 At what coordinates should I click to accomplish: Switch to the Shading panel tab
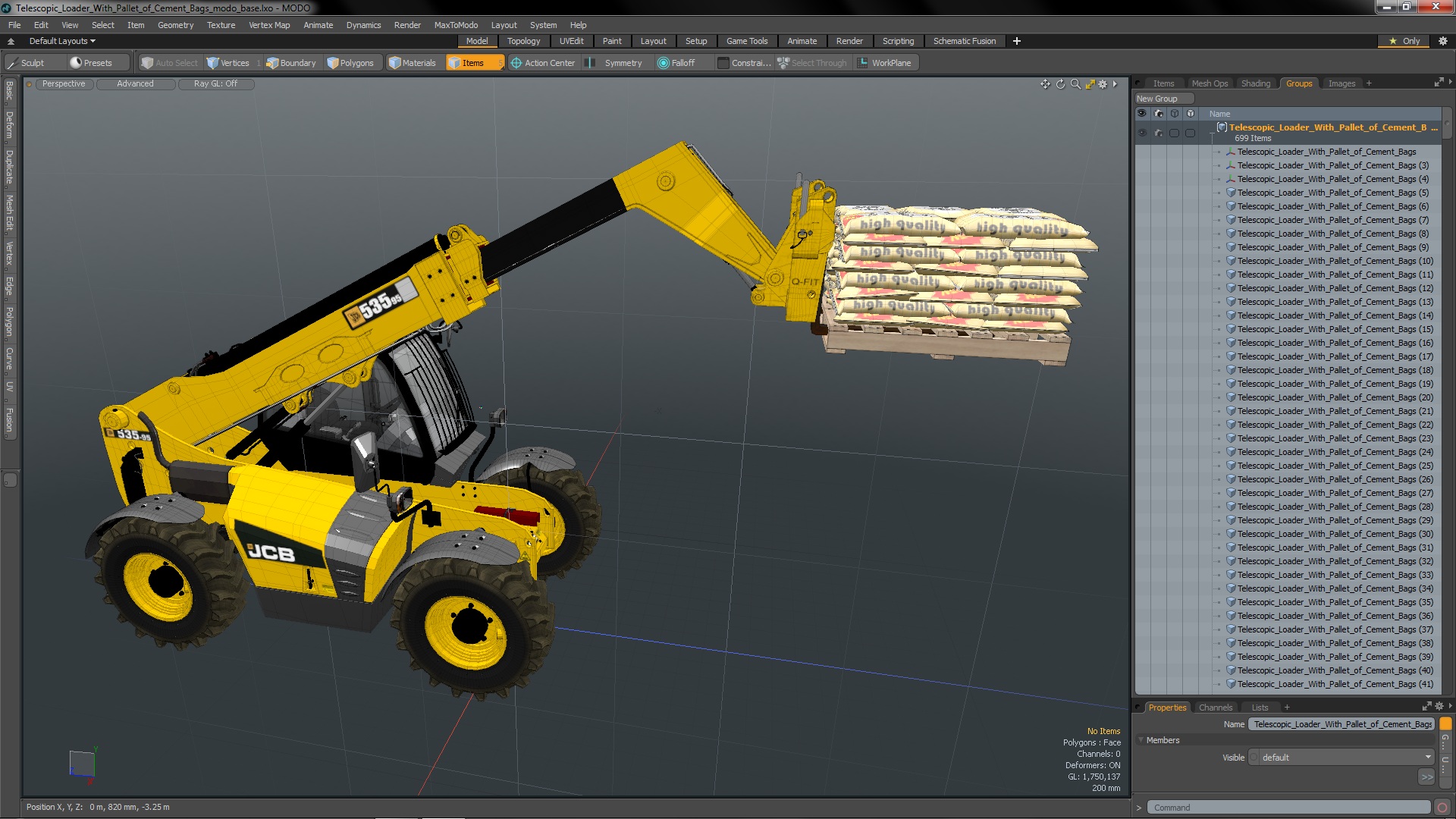(x=1255, y=83)
